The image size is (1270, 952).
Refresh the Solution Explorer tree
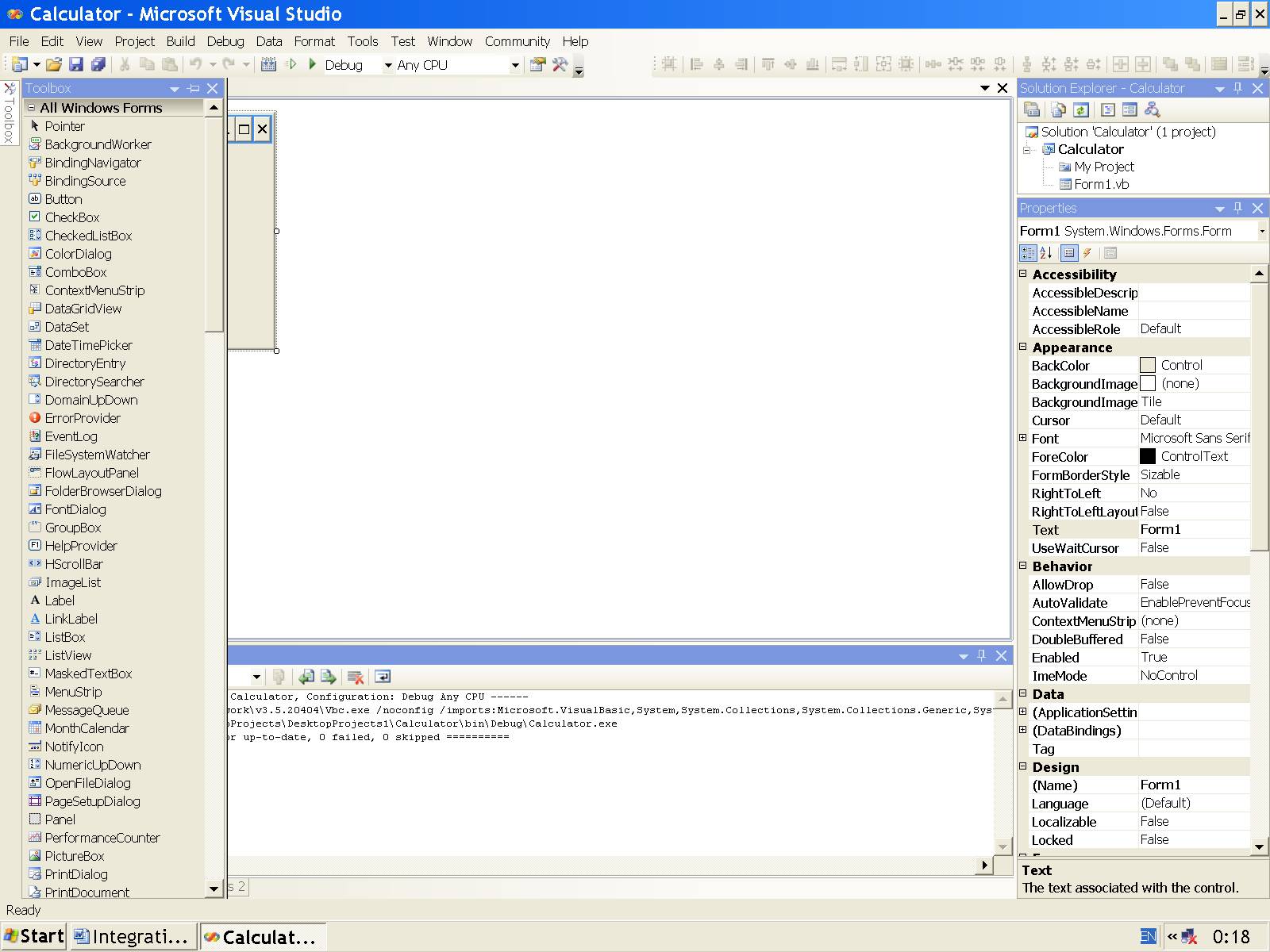pos(1080,110)
